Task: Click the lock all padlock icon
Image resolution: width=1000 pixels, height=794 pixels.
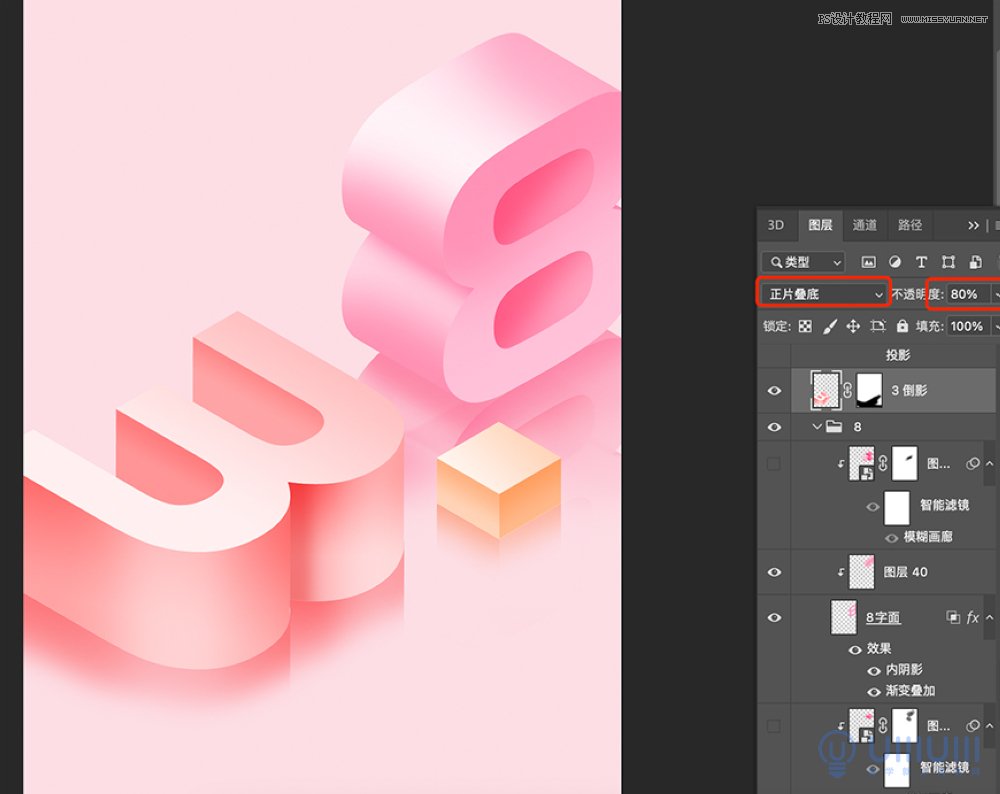Action: (902, 326)
